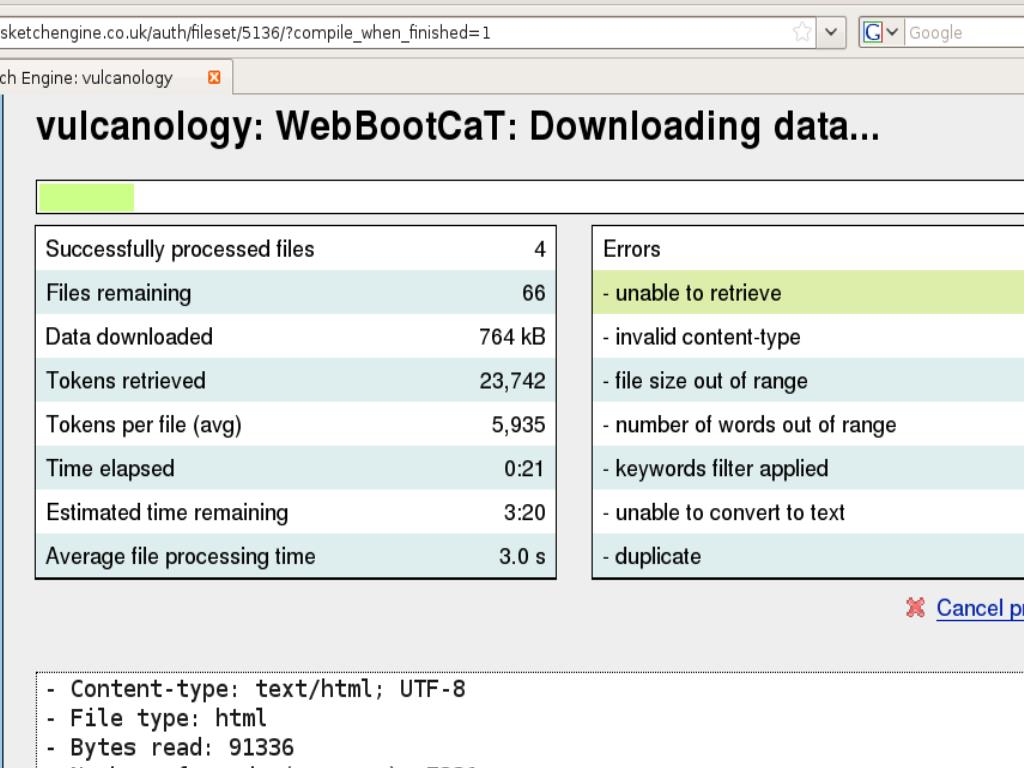Click the 3:20 estimated time value
The height and width of the screenshot is (768, 1024).
[x=524, y=512]
